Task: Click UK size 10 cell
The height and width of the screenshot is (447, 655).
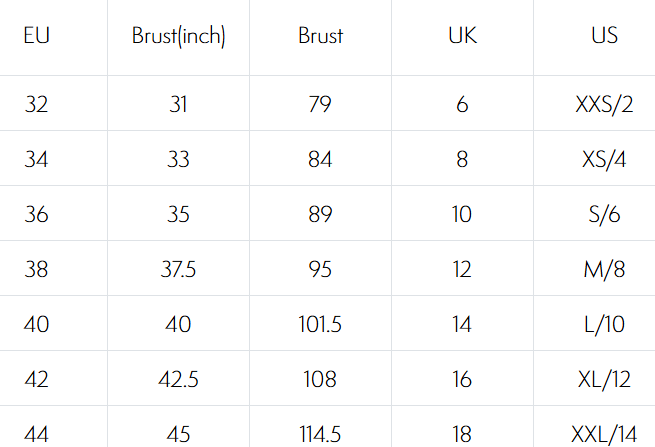Action: tap(462, 214)
